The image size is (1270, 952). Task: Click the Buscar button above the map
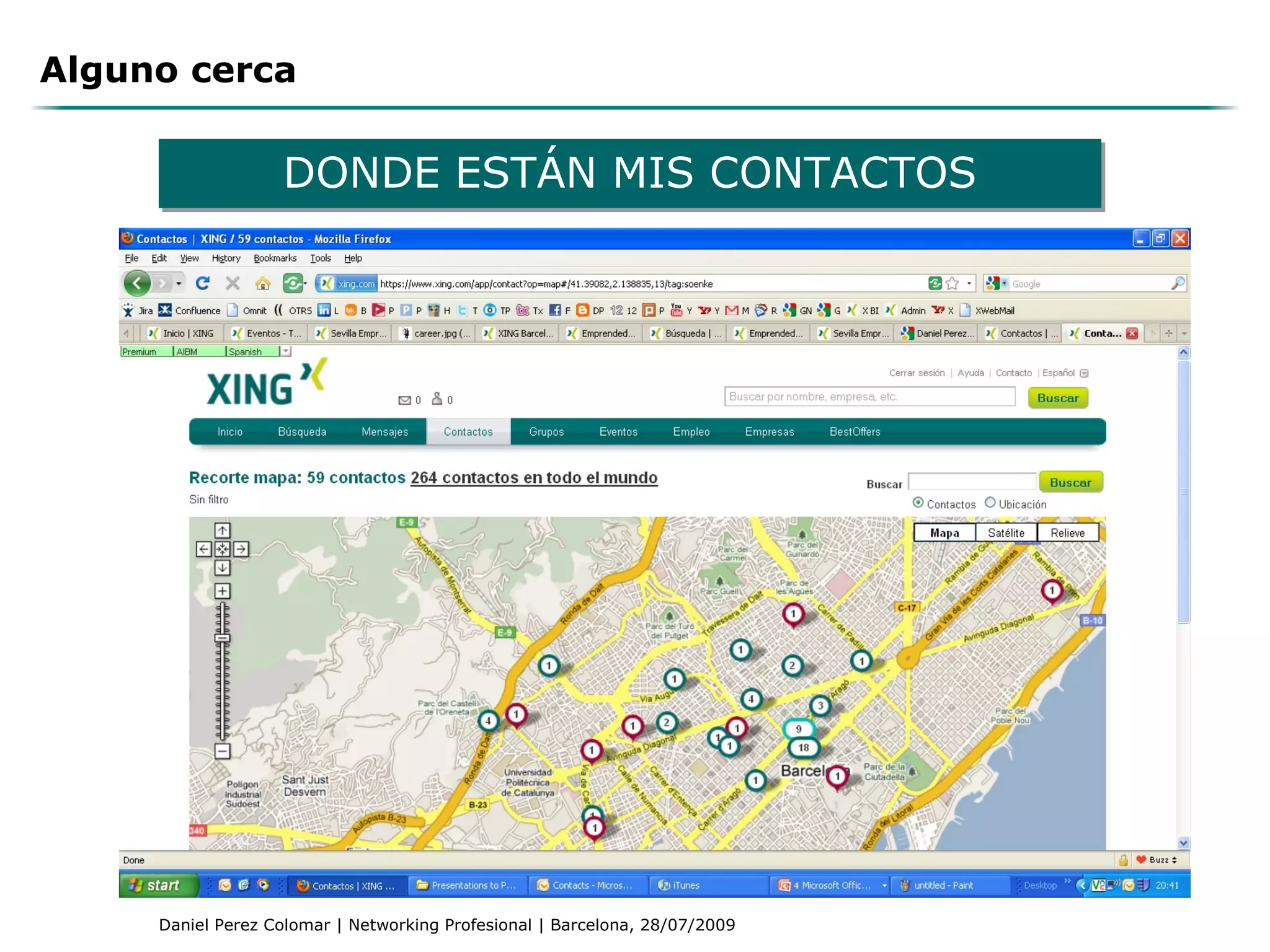tap(1071, 482)
